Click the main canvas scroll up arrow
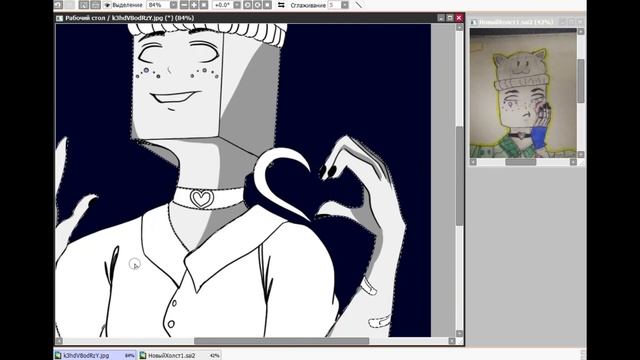The width and height of the screenshot is (640, 360). pos(459,27)
